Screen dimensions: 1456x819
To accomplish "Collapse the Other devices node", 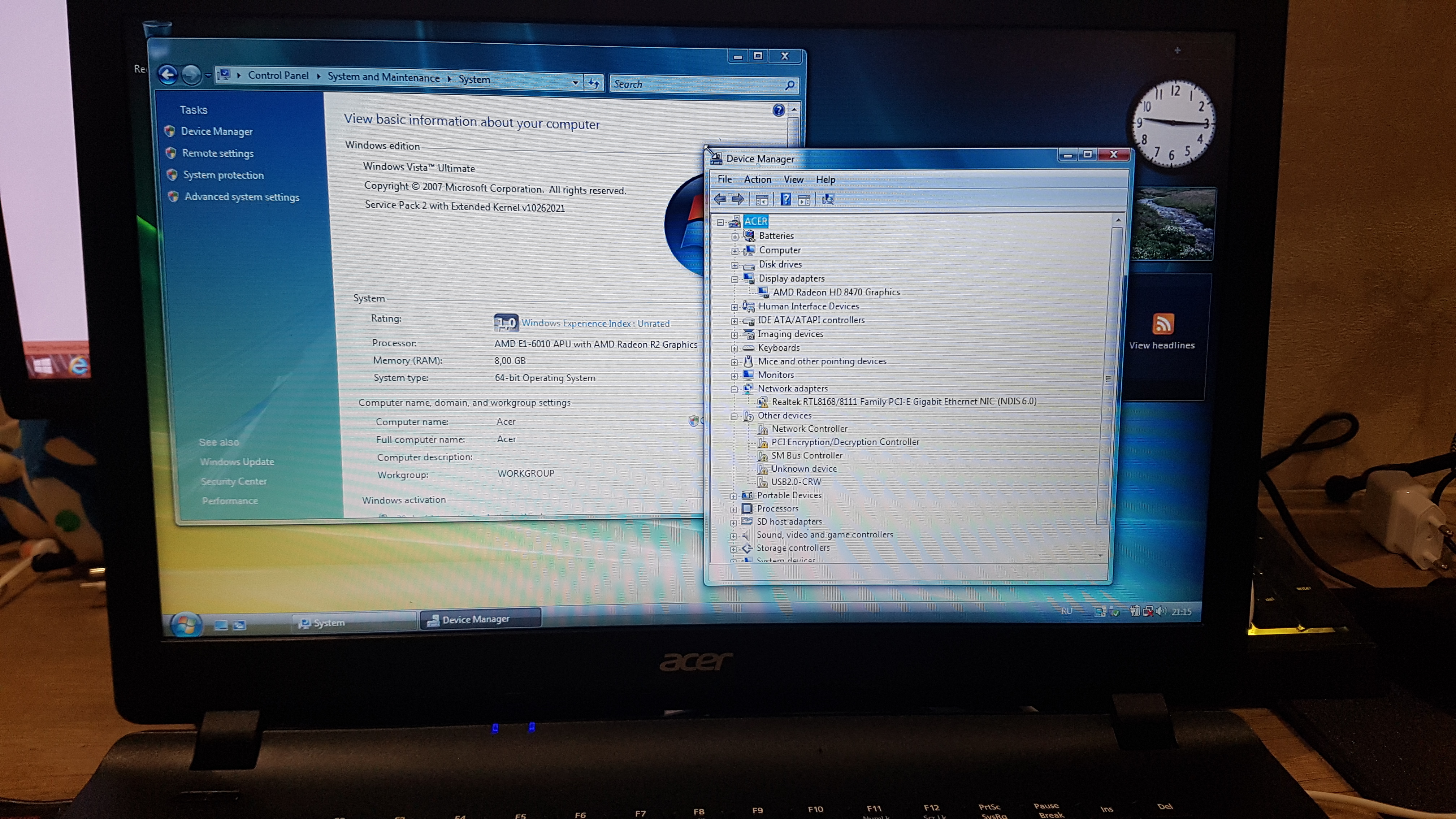I will 734,417.
